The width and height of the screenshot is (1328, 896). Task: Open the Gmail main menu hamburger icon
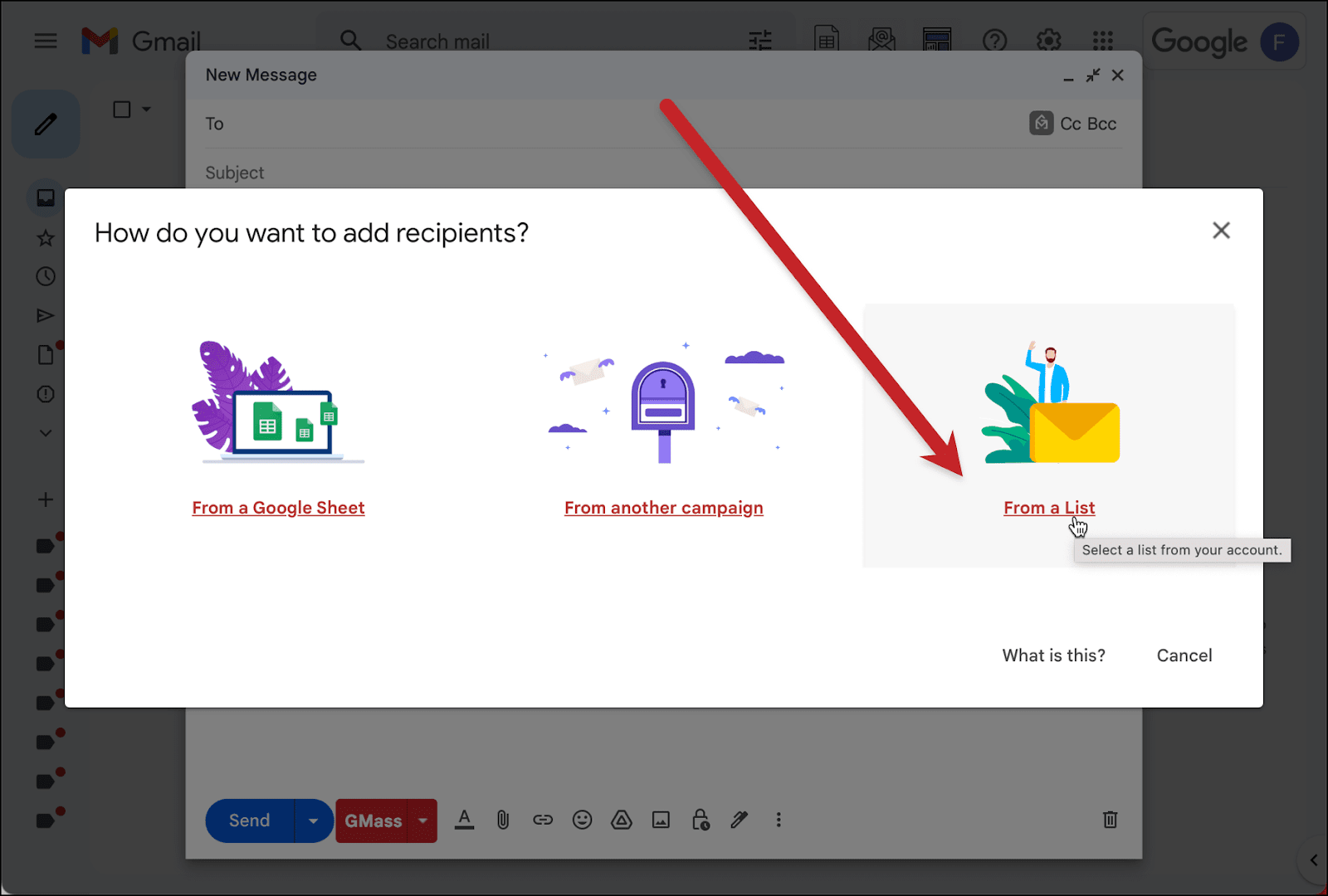(x=46, y=41)
